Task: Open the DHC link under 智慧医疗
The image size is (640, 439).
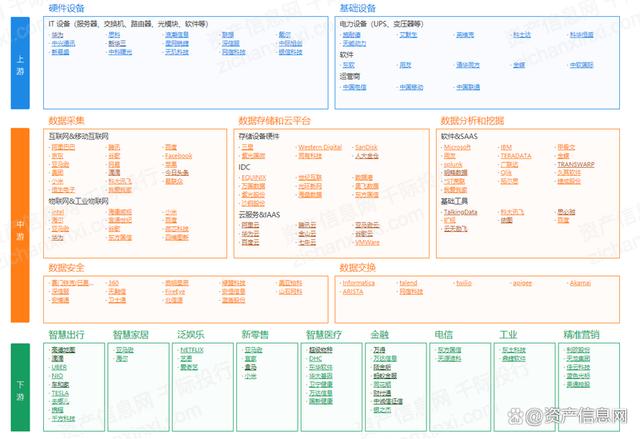Action: tap(315, 359)
